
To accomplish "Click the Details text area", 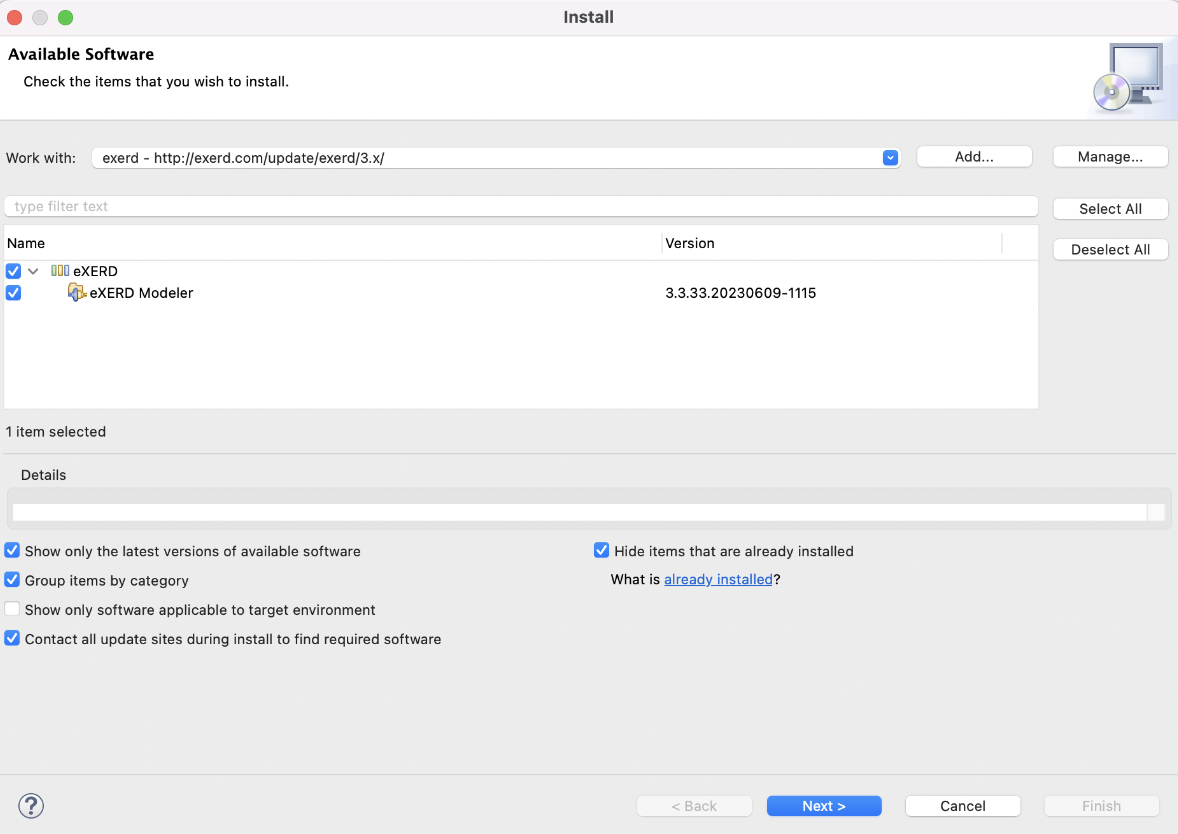I will pos(579,512).
